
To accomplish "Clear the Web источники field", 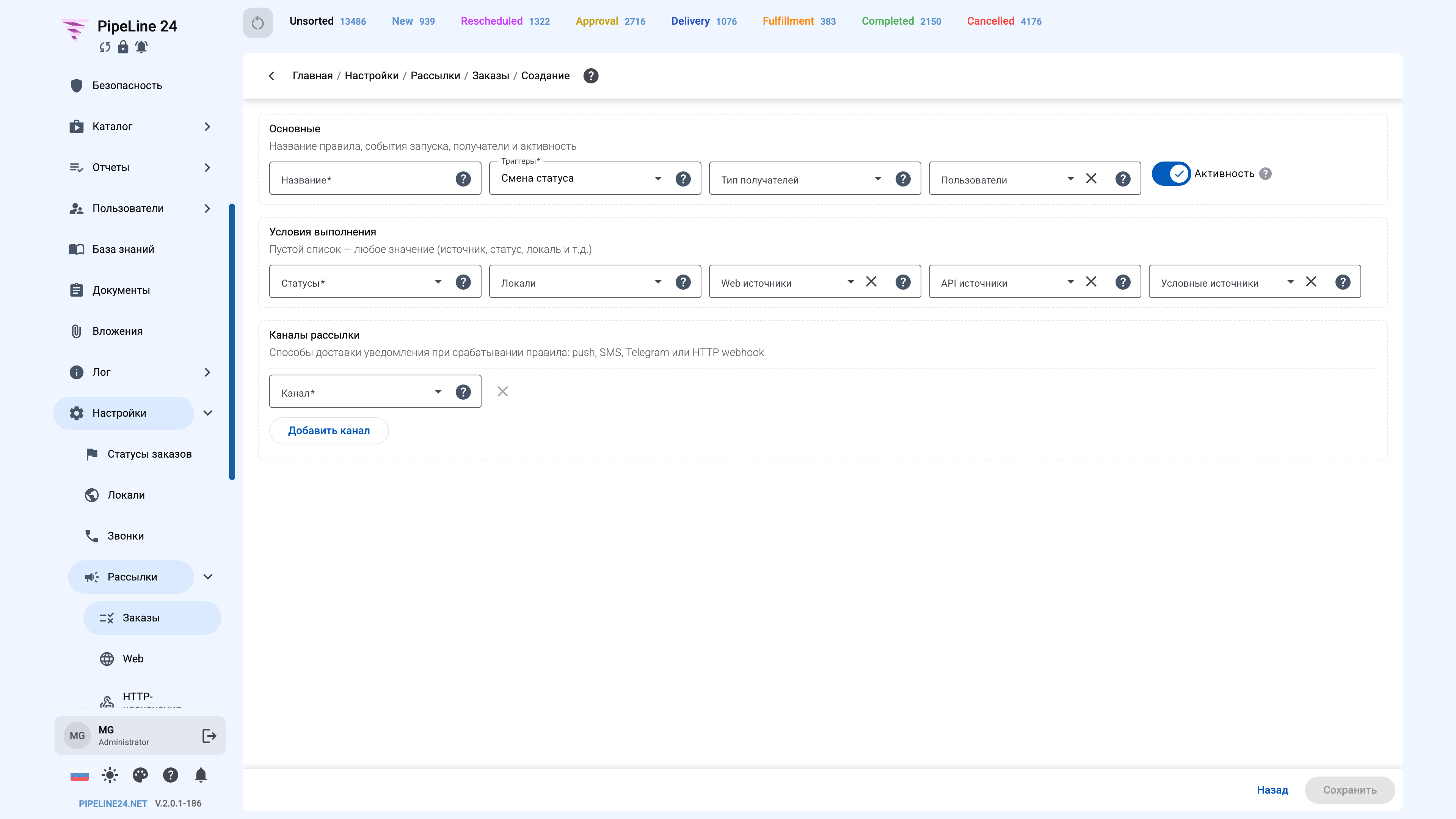I will click(x=871, y=281).
